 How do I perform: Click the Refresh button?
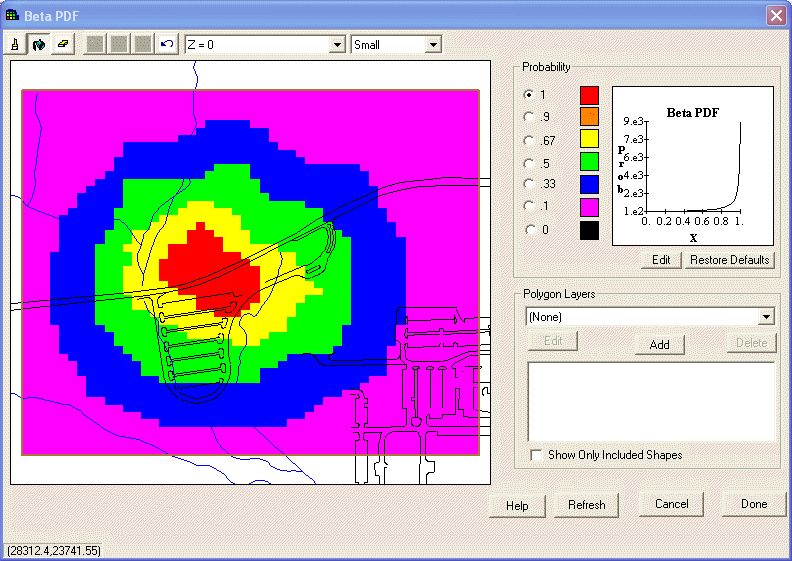pyautogui.click(x=586, y=505)
